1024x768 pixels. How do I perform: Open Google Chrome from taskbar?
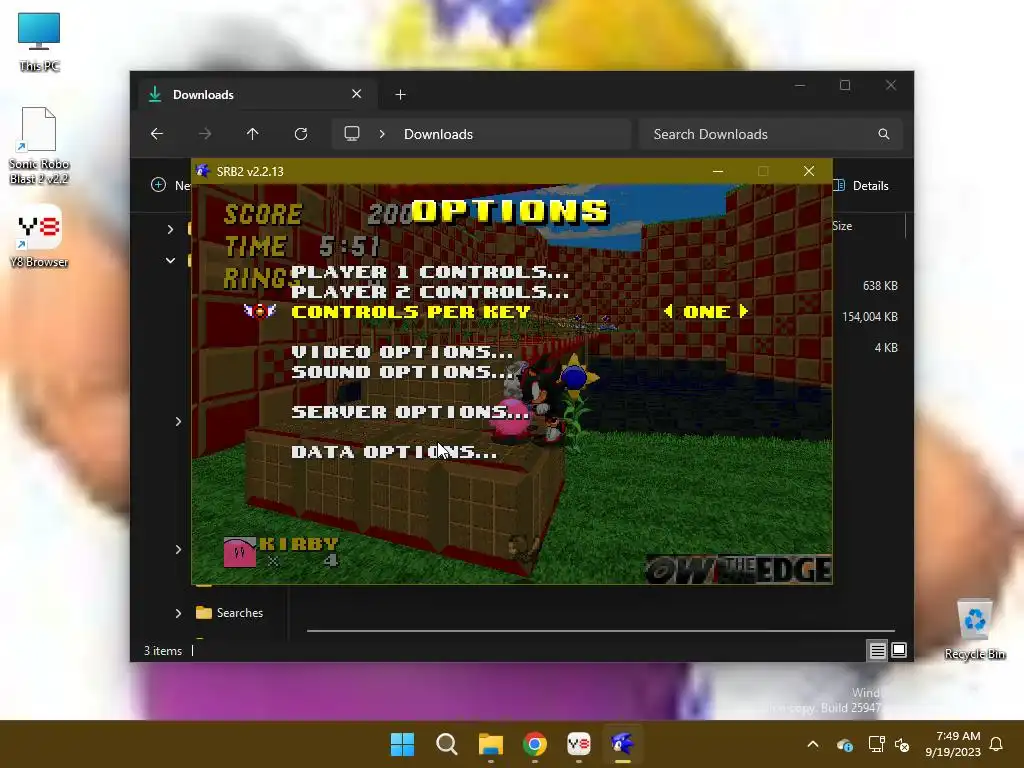coord(535,744)
